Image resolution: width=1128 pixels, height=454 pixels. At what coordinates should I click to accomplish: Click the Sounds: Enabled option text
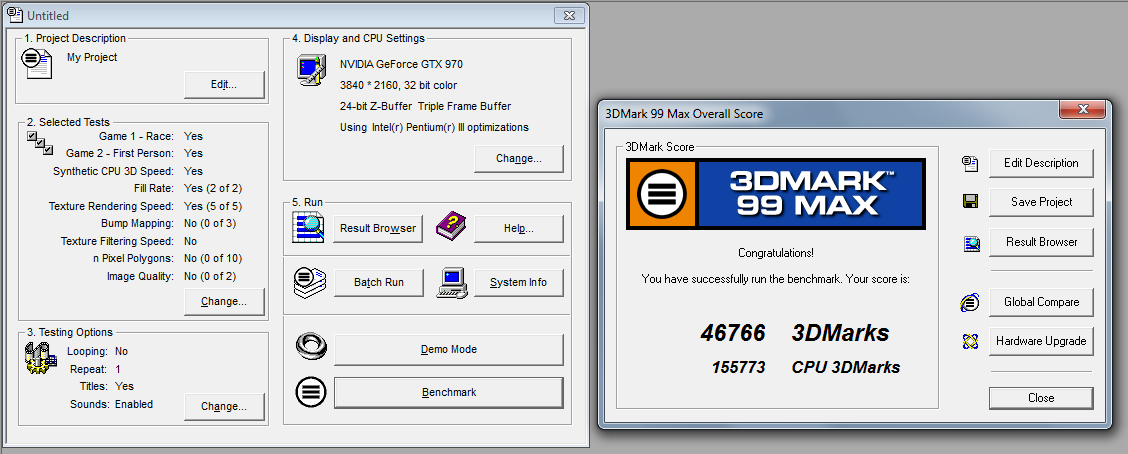(112, 404)
